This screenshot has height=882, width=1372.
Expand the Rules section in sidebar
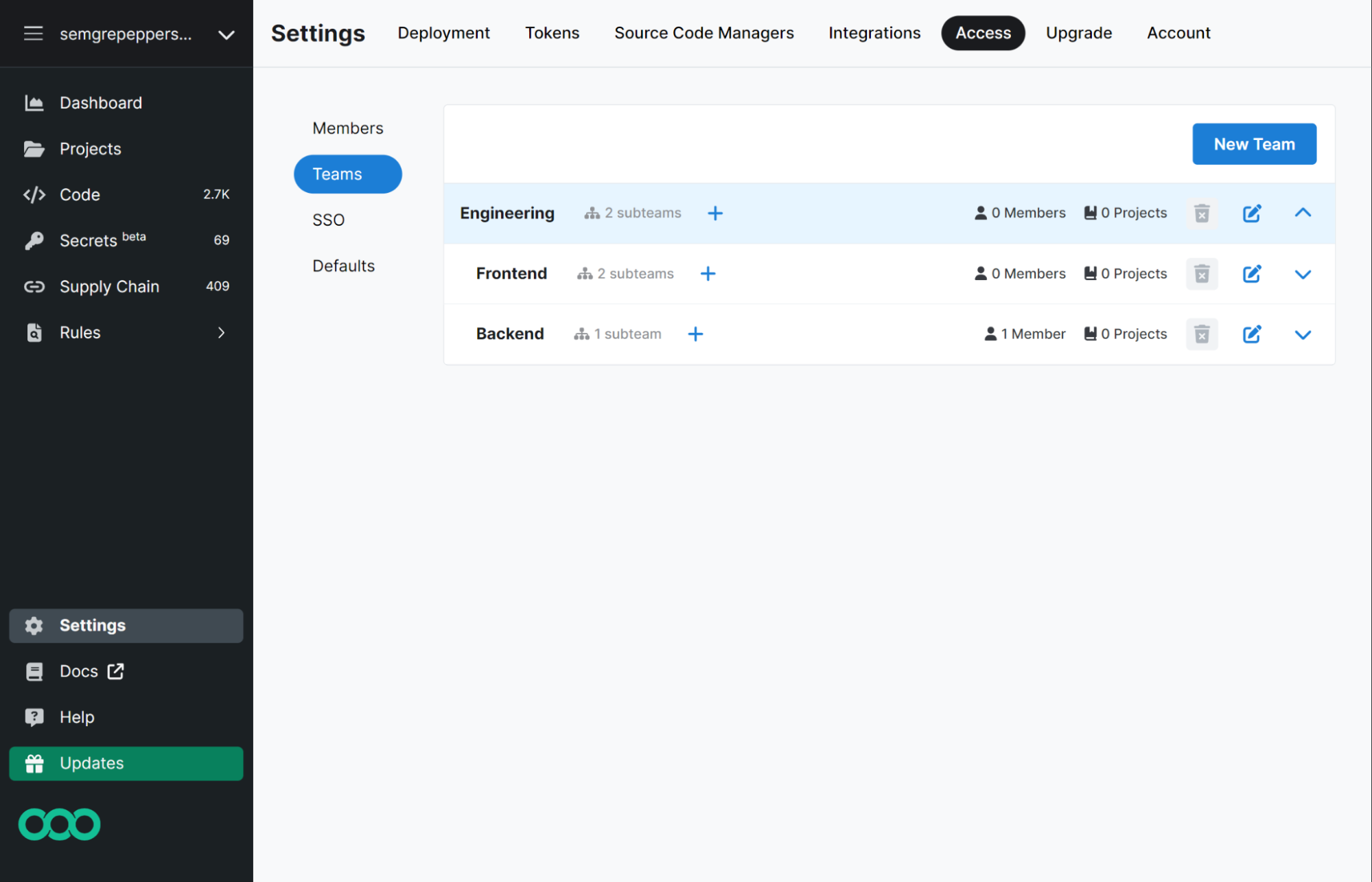coord(221,332)
